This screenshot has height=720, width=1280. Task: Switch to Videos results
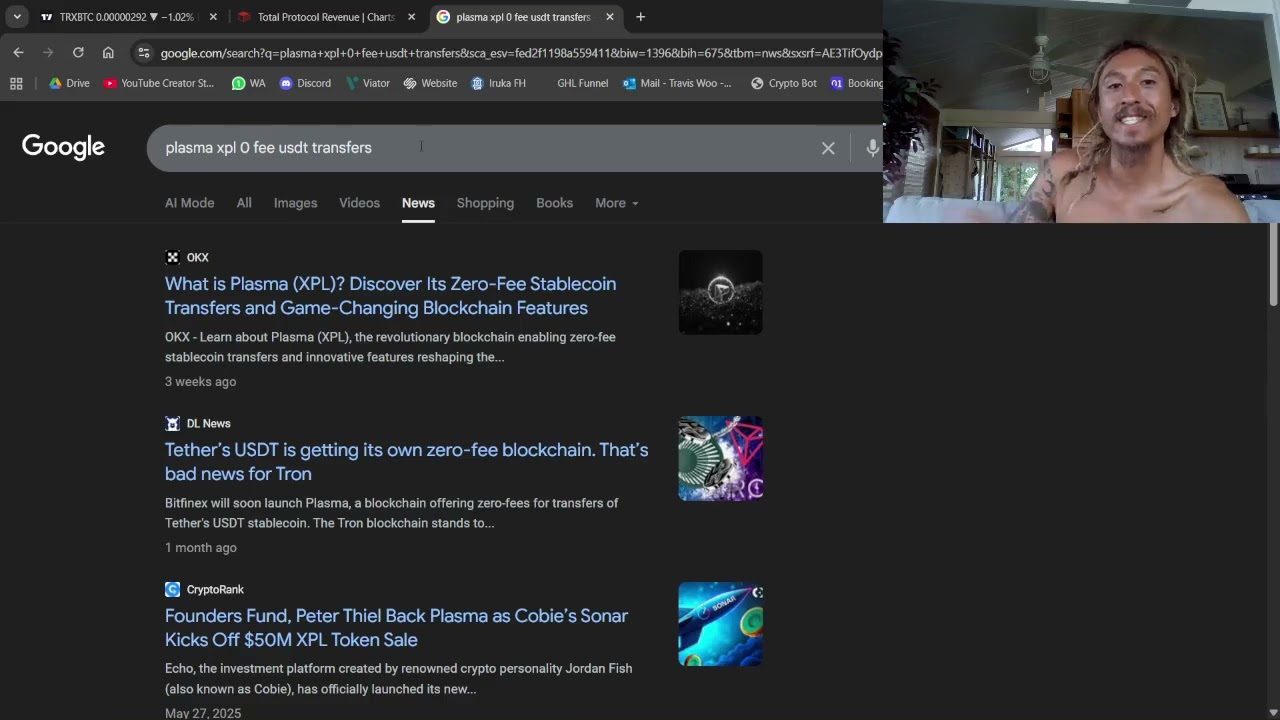pyautogui.click(x=359, y=203)
